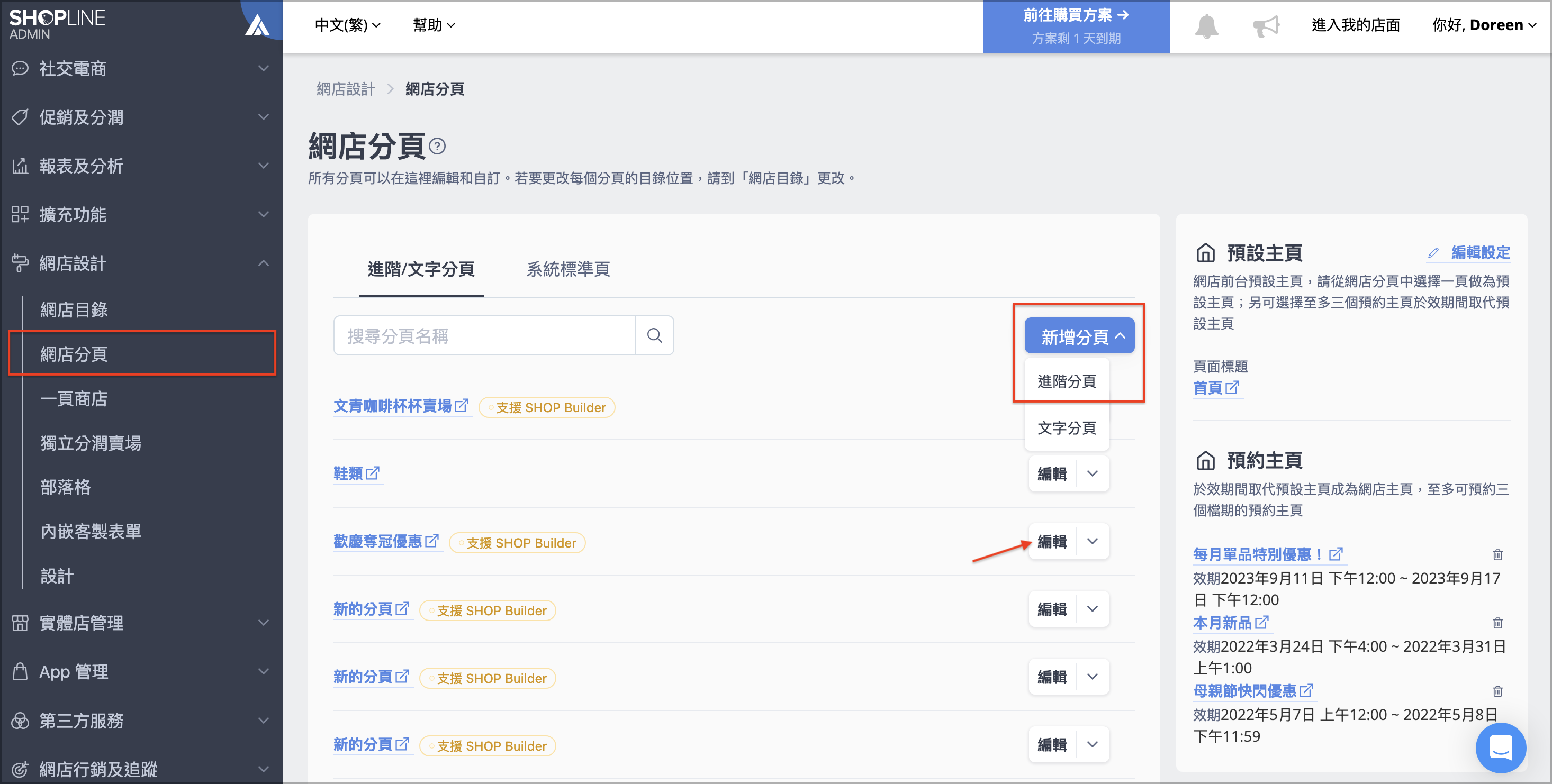Click the 第三方服務 icon

pos(20,720)
